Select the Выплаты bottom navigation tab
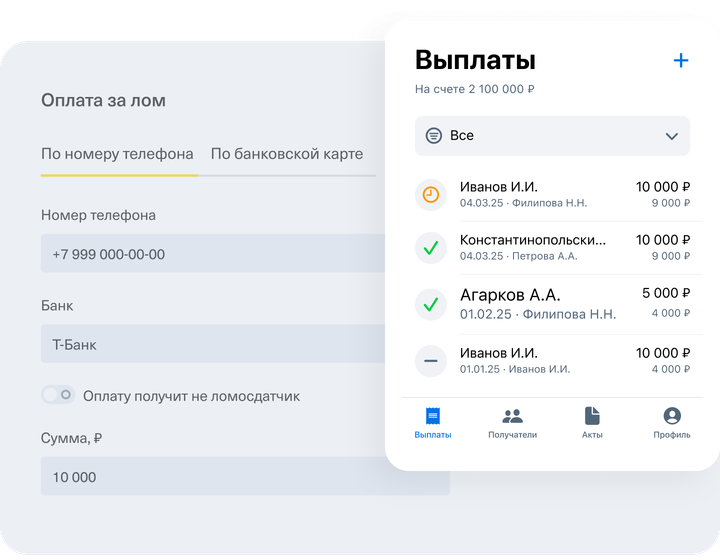Viewport: 720px width, 560px height. click(x=433, y=423)
